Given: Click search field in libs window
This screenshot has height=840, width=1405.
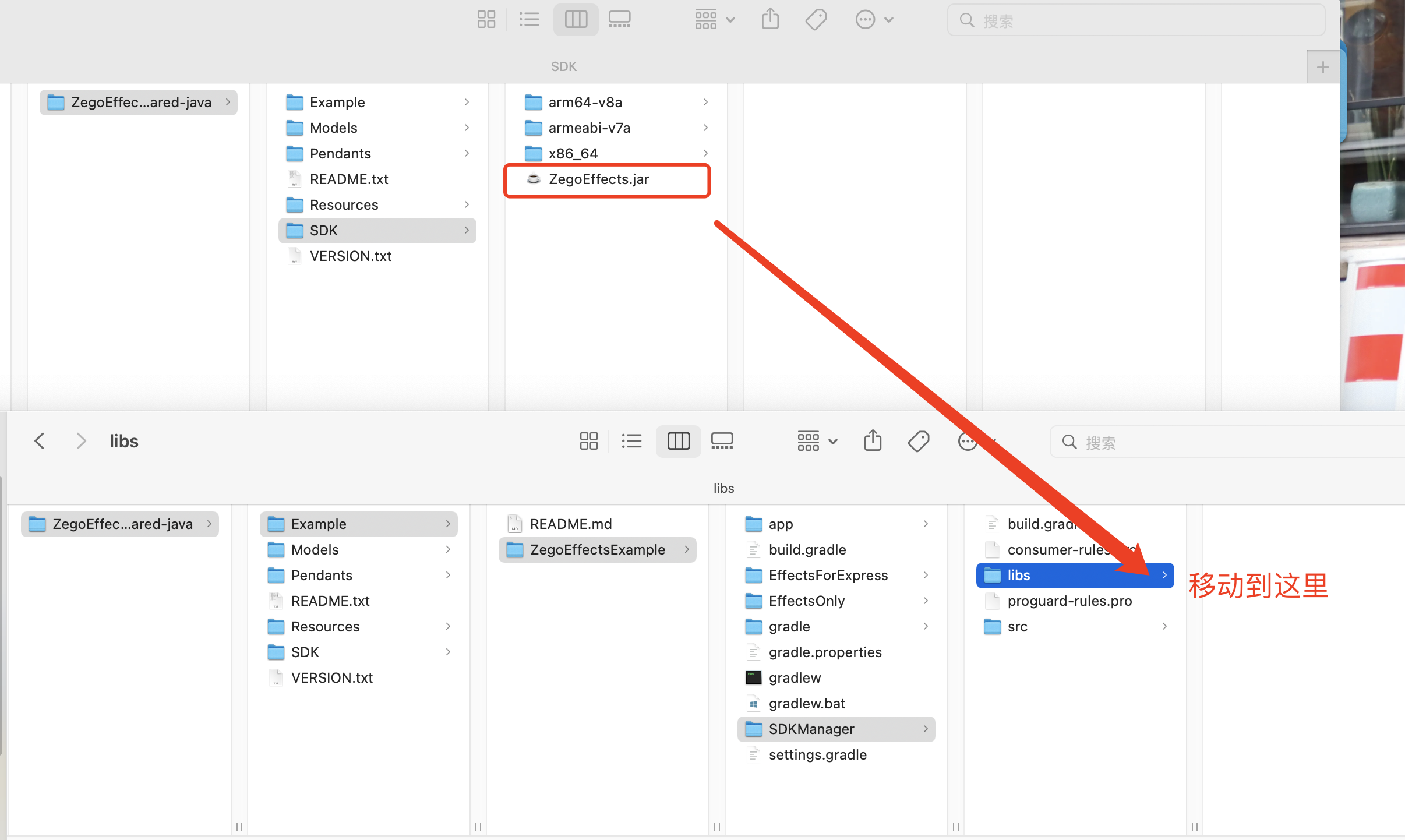Looking at the screenshot, I should [x=1226, y=442].
